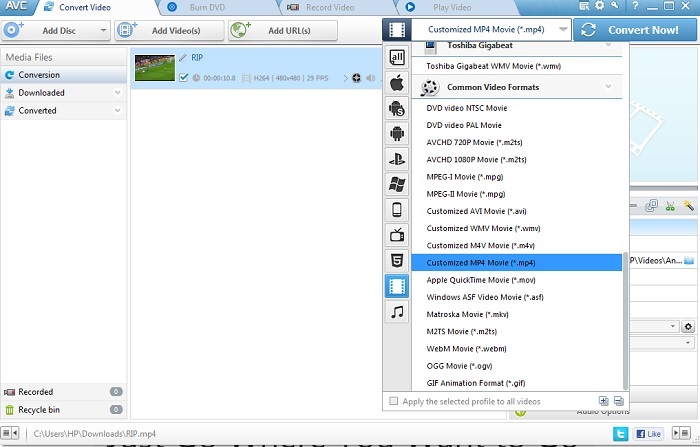Click the add custom profile icon

click(603, 401)
